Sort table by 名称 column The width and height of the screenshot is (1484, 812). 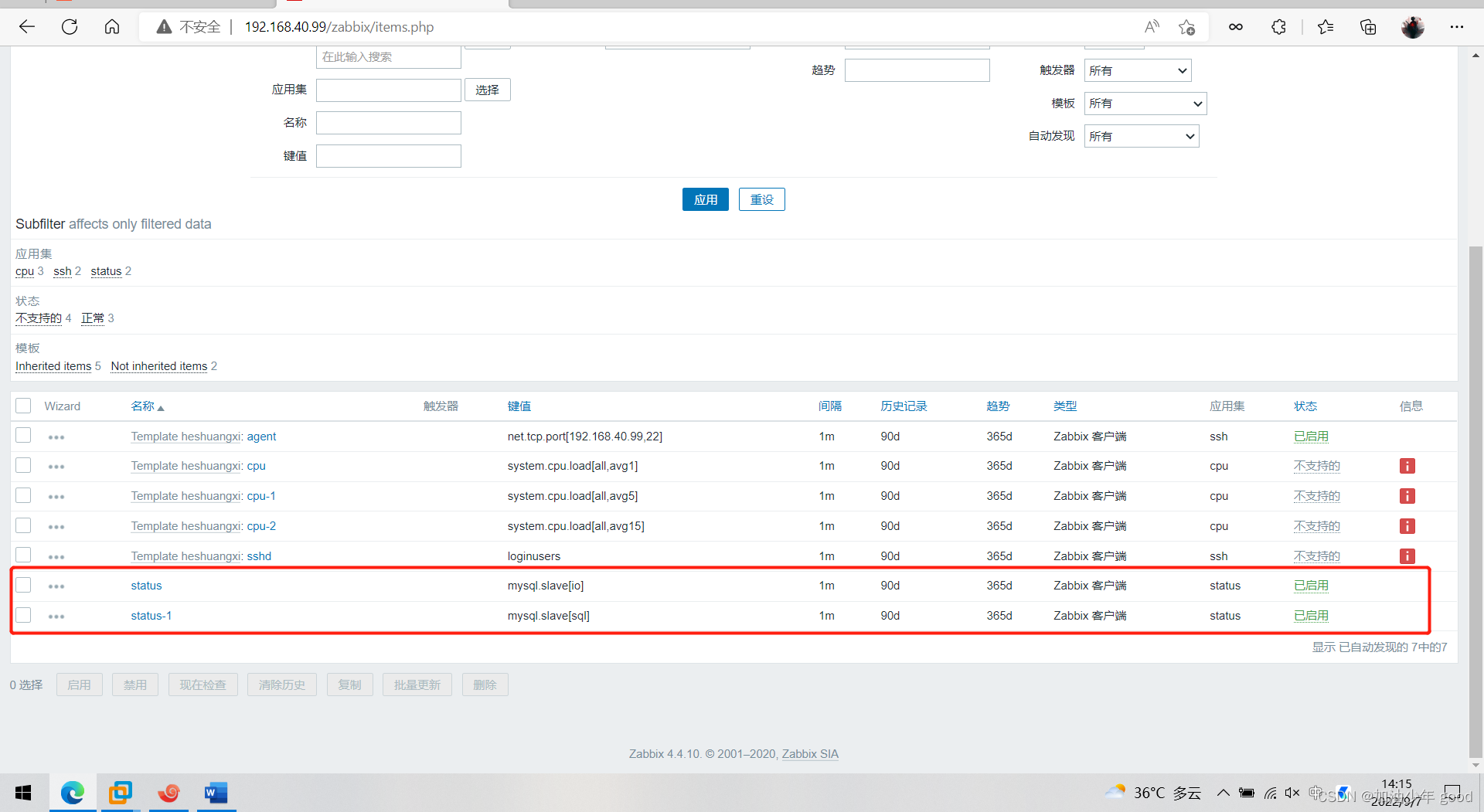point(143,406)
